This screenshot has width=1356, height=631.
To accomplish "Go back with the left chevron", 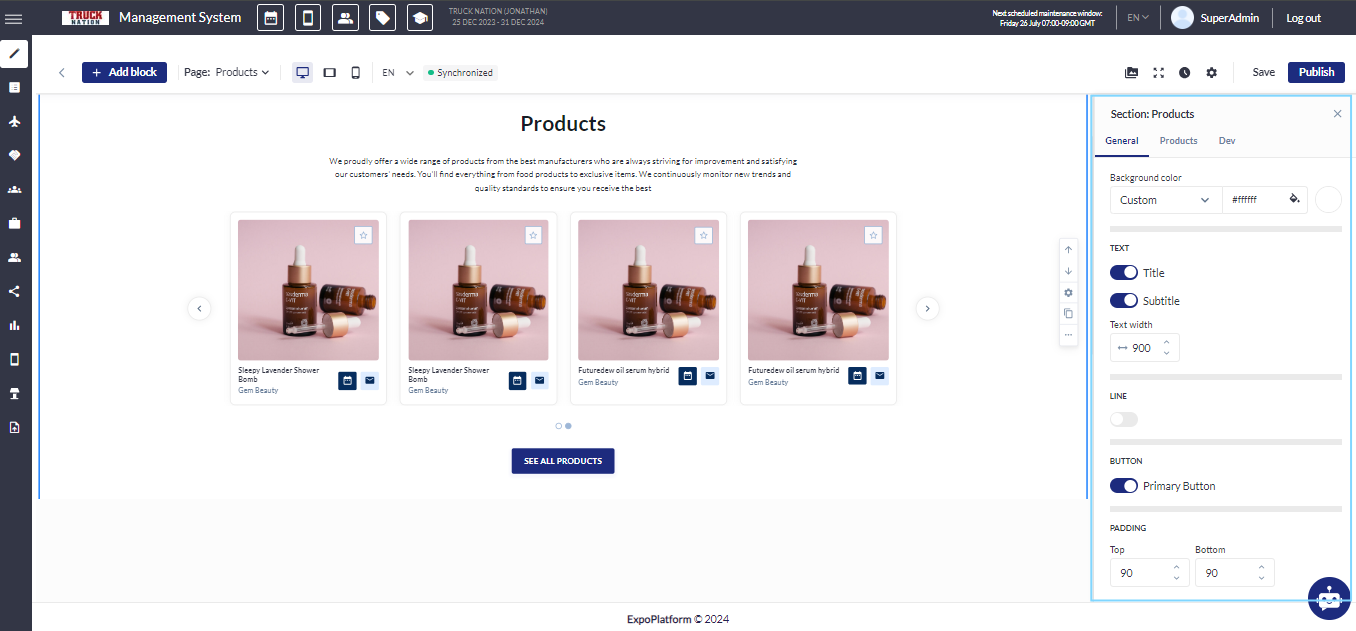I will point(62,72).
